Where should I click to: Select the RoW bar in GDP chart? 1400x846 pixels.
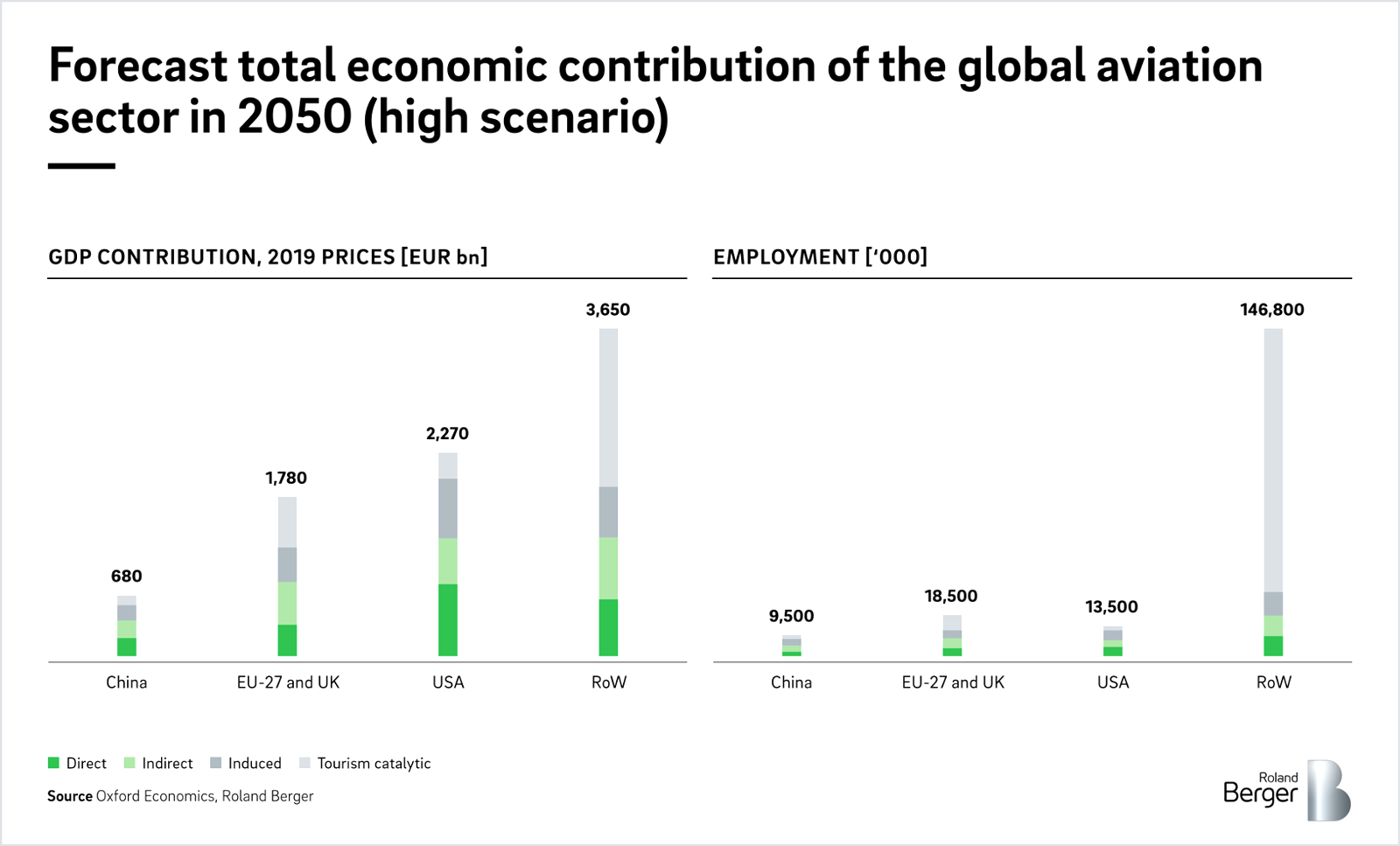608,492
